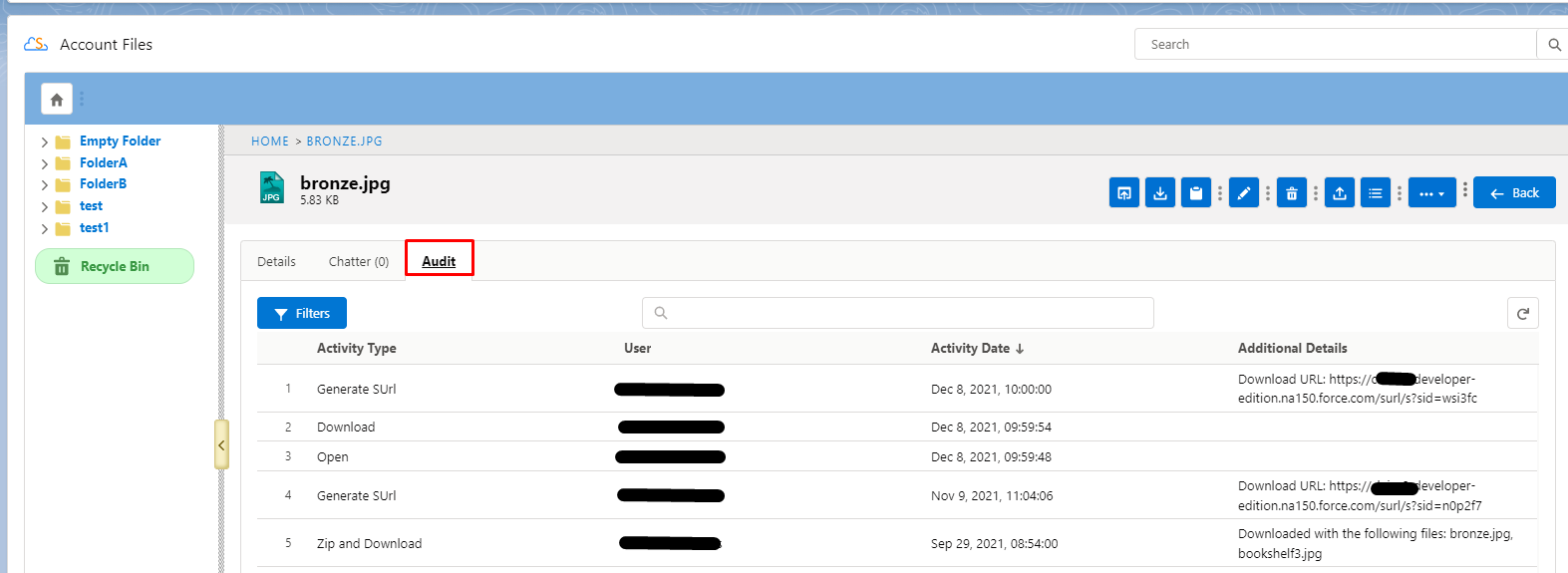Click the open file icon in toolbar

pos(1123,193)
